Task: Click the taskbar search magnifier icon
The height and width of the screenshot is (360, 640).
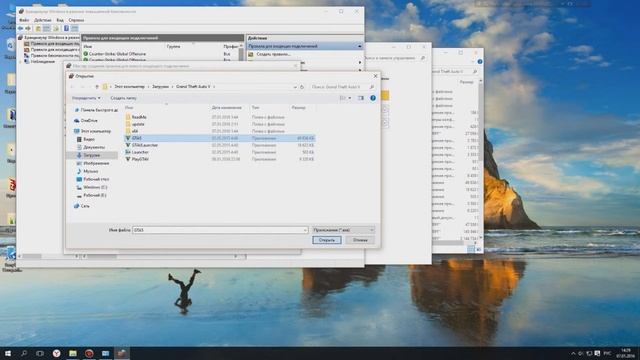Action: coord(24,353)
